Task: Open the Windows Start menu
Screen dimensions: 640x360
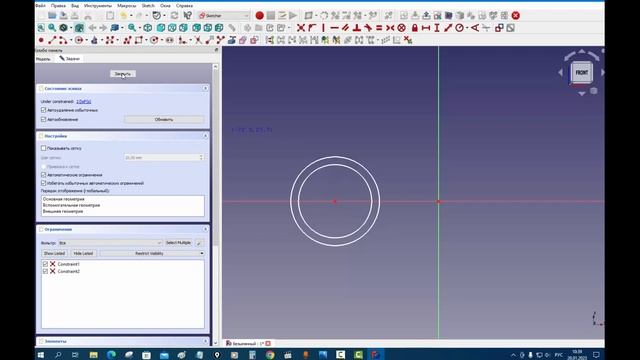Action: pyautogui.click(x=41, y=355)
